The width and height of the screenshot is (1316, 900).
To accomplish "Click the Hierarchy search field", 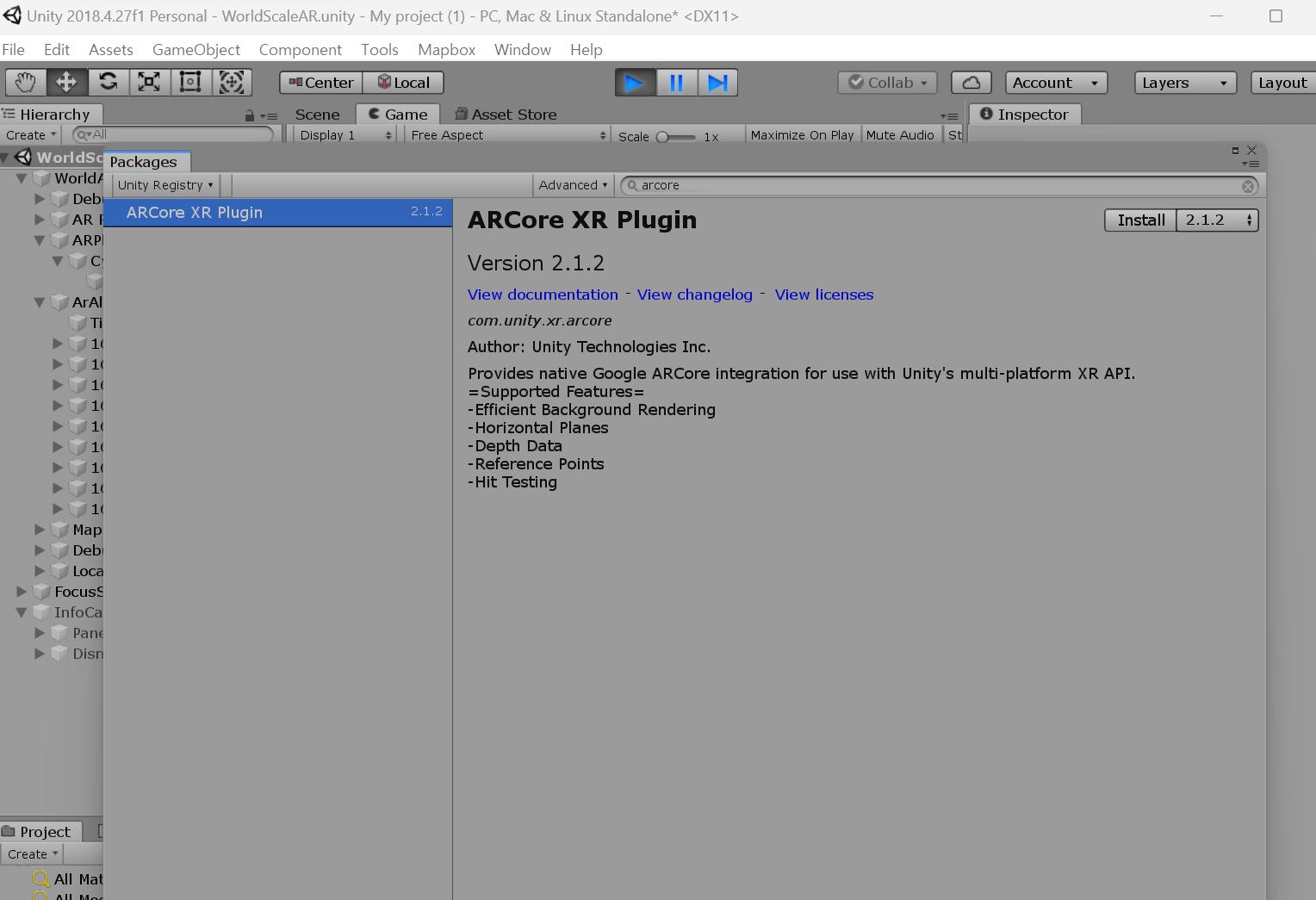I will 172,134.
